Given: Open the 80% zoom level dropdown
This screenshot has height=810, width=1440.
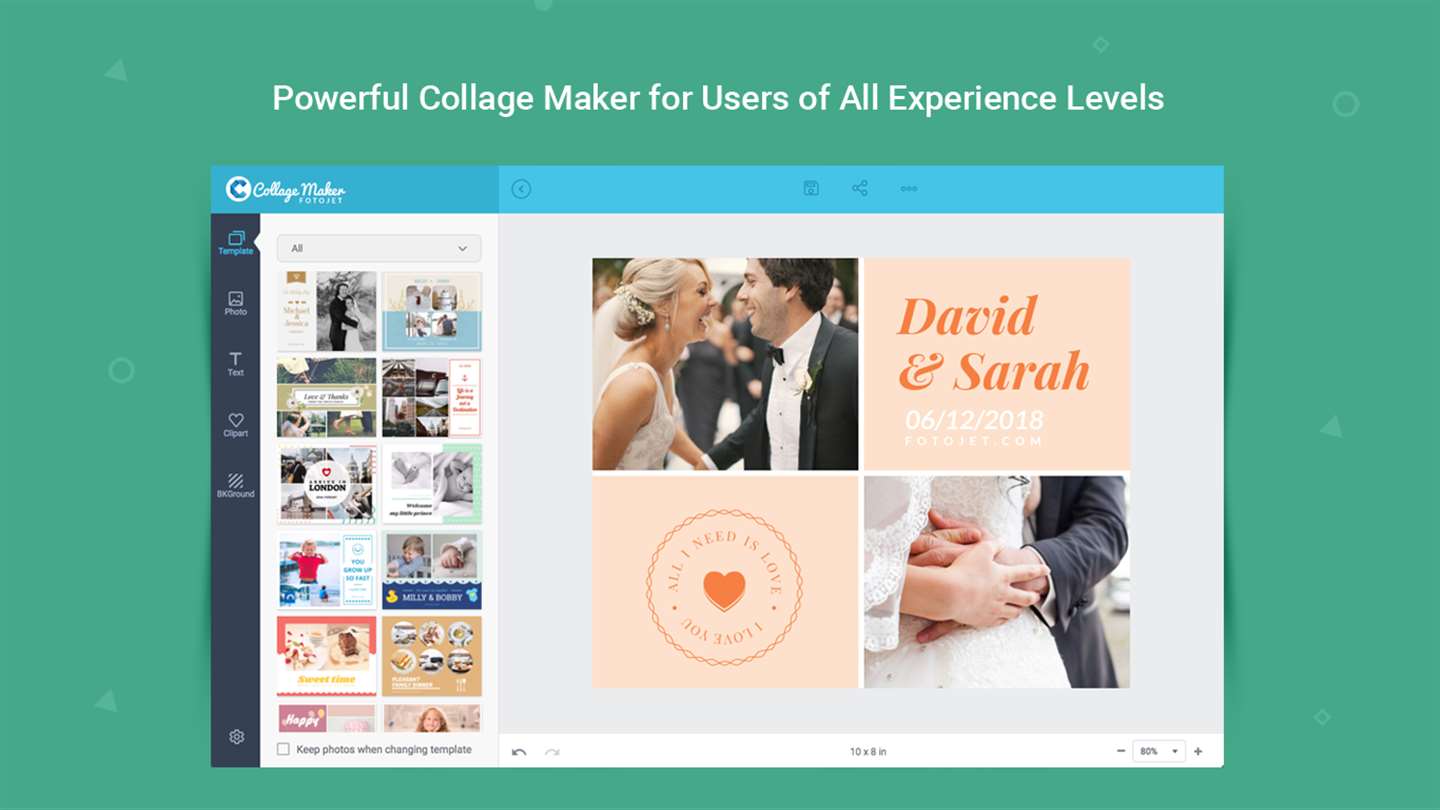Looking at the screenshot, I should coord(1159,751).
